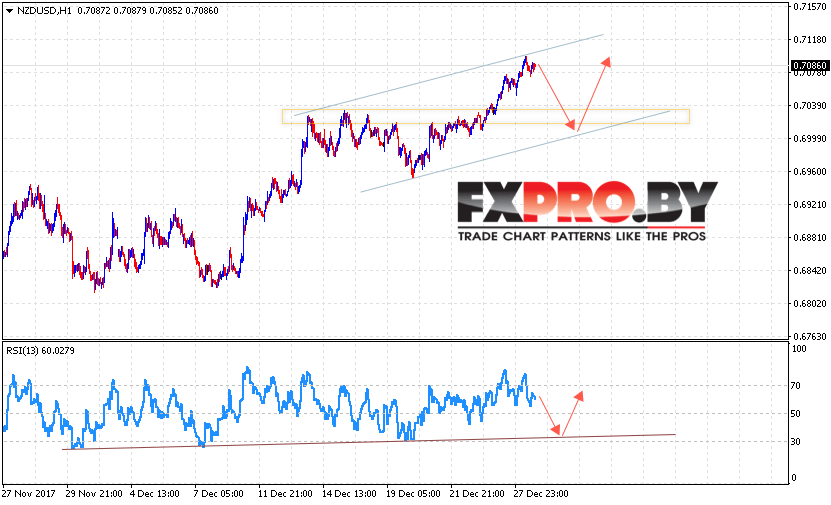
Task: Select the 0.68810 price axis label
Action: 810,237
